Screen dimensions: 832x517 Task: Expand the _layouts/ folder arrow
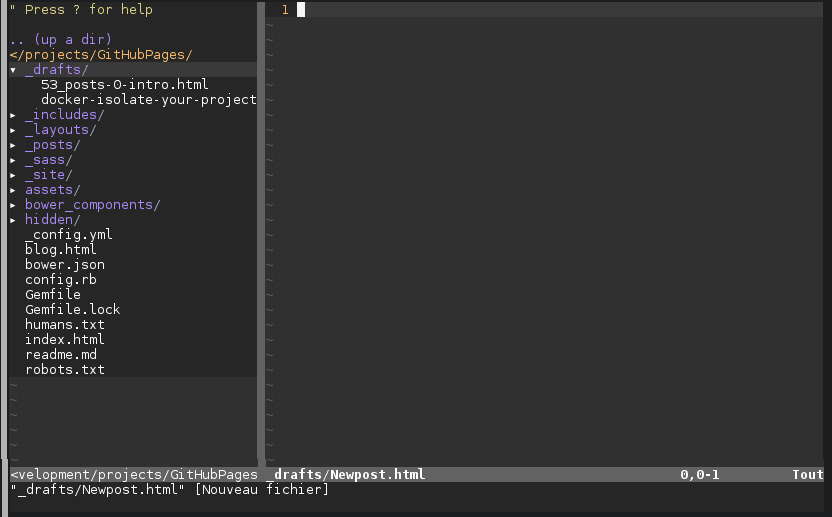pos(13,130)
